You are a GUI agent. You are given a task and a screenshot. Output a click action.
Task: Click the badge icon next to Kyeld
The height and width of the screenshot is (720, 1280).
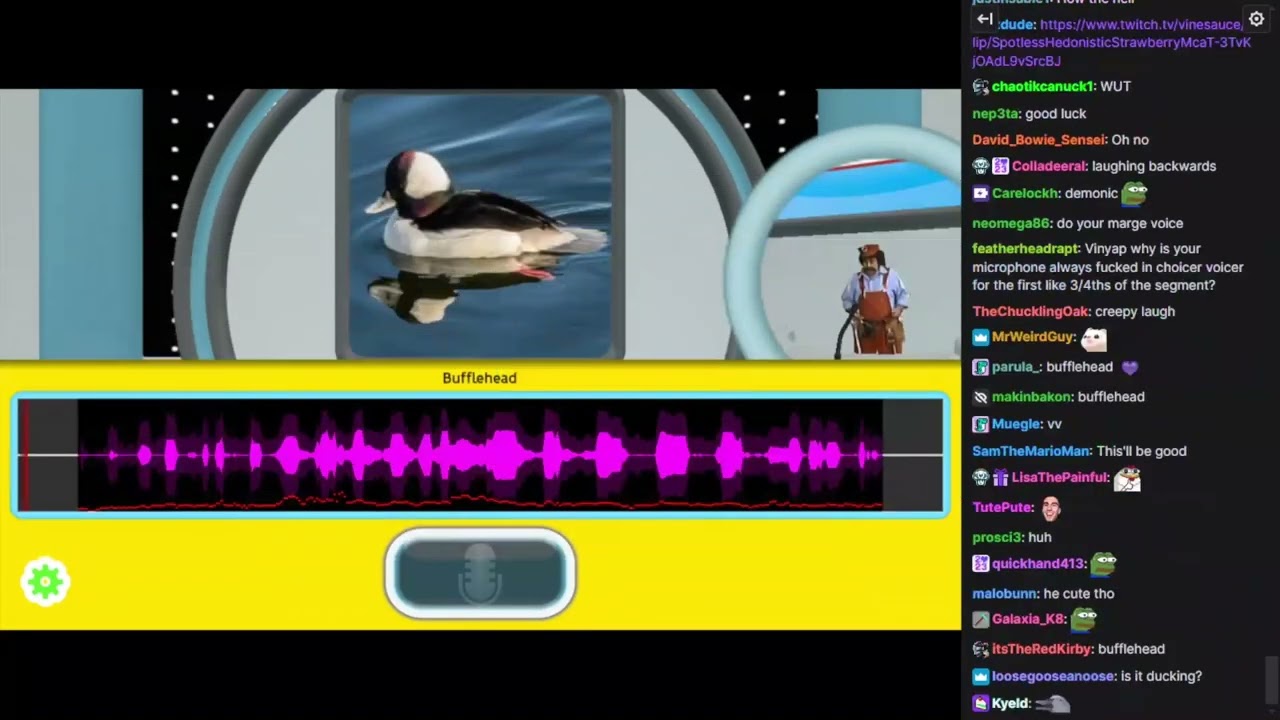pos(980,704)
